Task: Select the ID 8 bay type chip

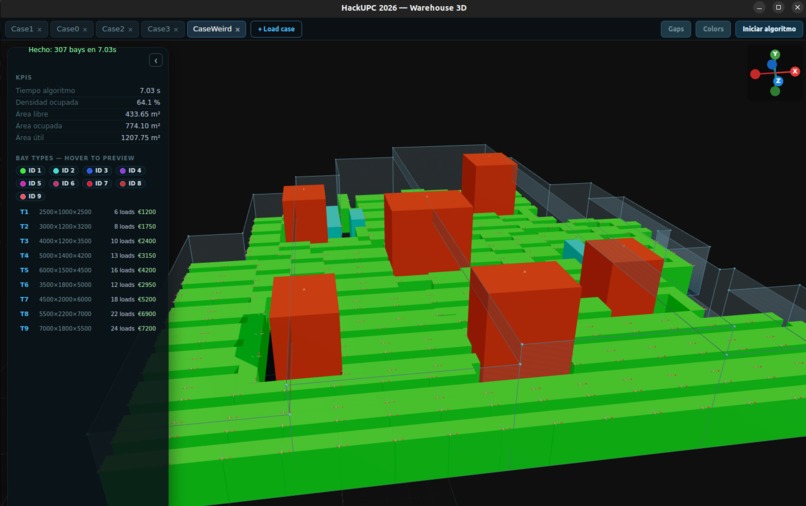Action: pyautogui.click(x=130, y=184)
